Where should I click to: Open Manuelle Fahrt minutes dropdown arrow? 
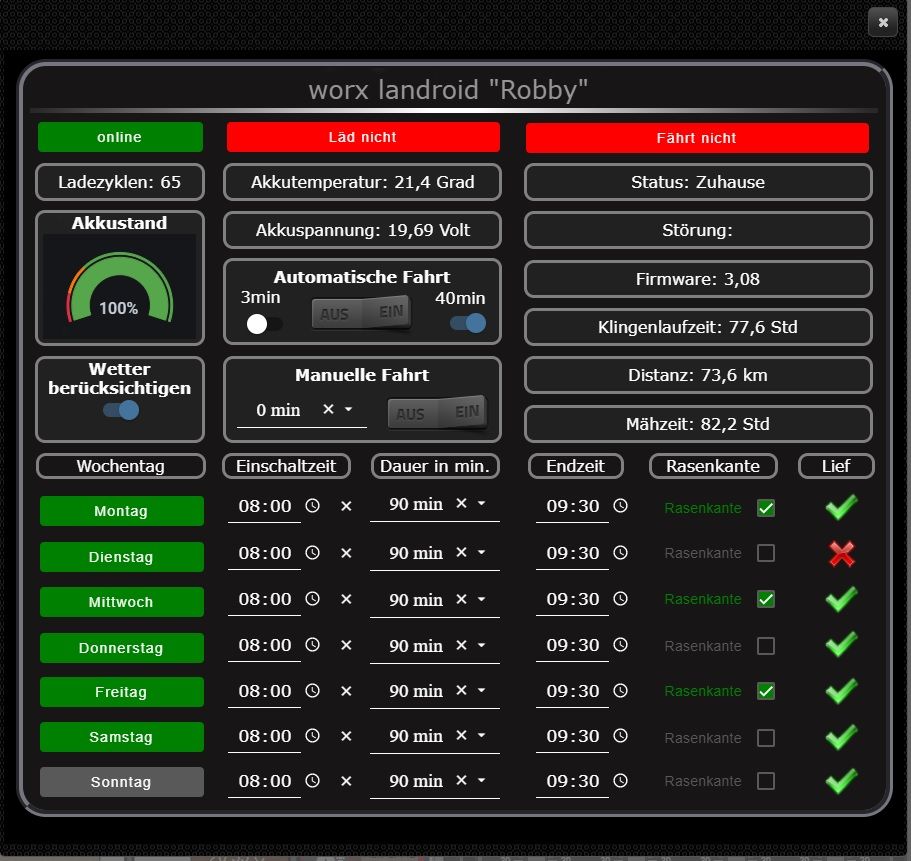pos(349,409)
